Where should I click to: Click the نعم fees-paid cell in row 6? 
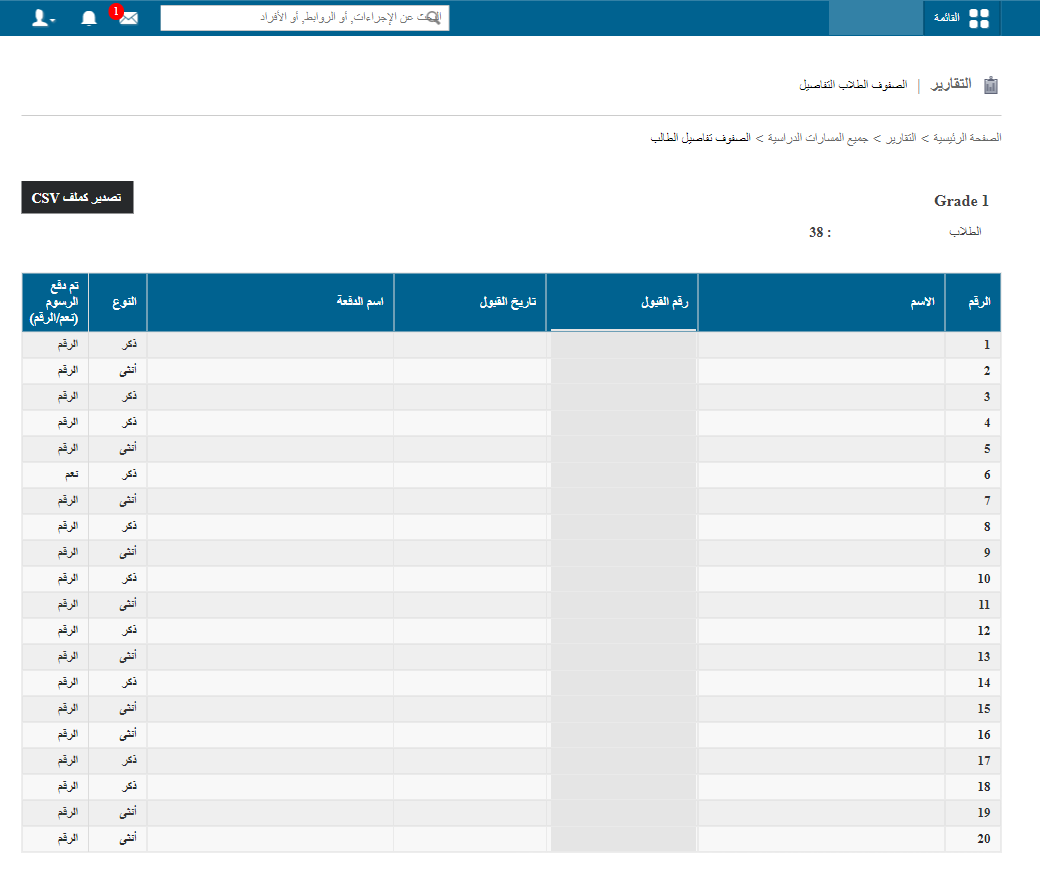click(55, 475)
